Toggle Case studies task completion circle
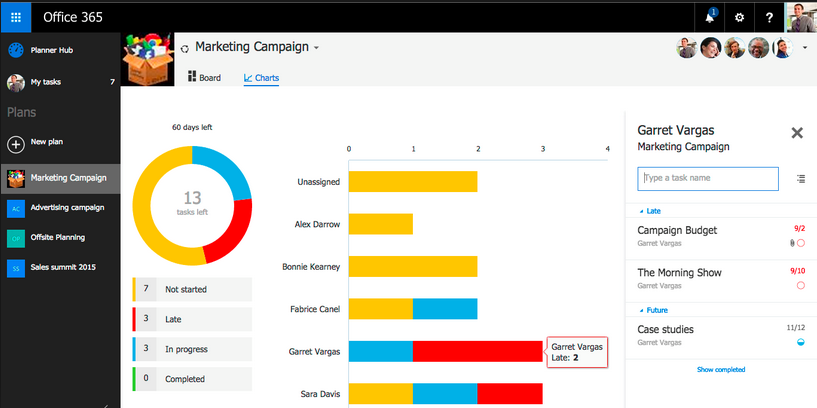The image size is (817, 408). click(x=801, y=341)
